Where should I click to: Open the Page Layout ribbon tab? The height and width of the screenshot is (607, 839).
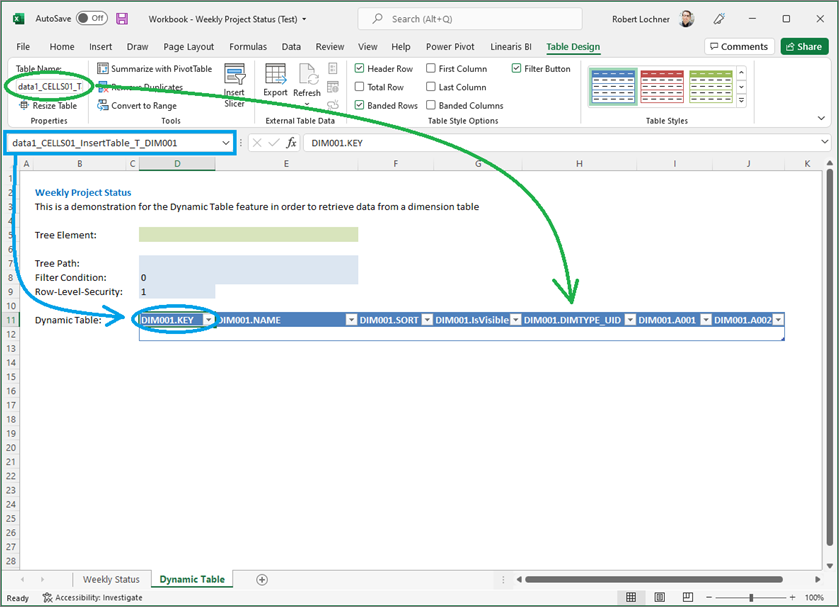[188, 47]
